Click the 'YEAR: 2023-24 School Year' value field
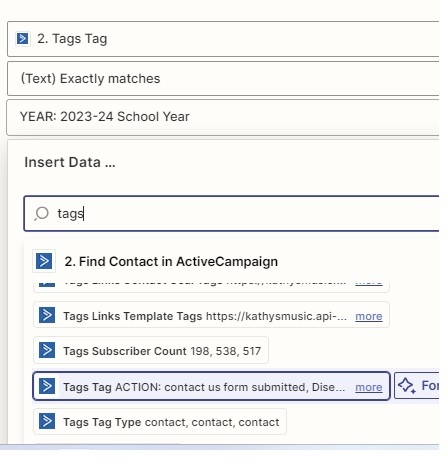The image size is (448, 459). pos(223,117)
